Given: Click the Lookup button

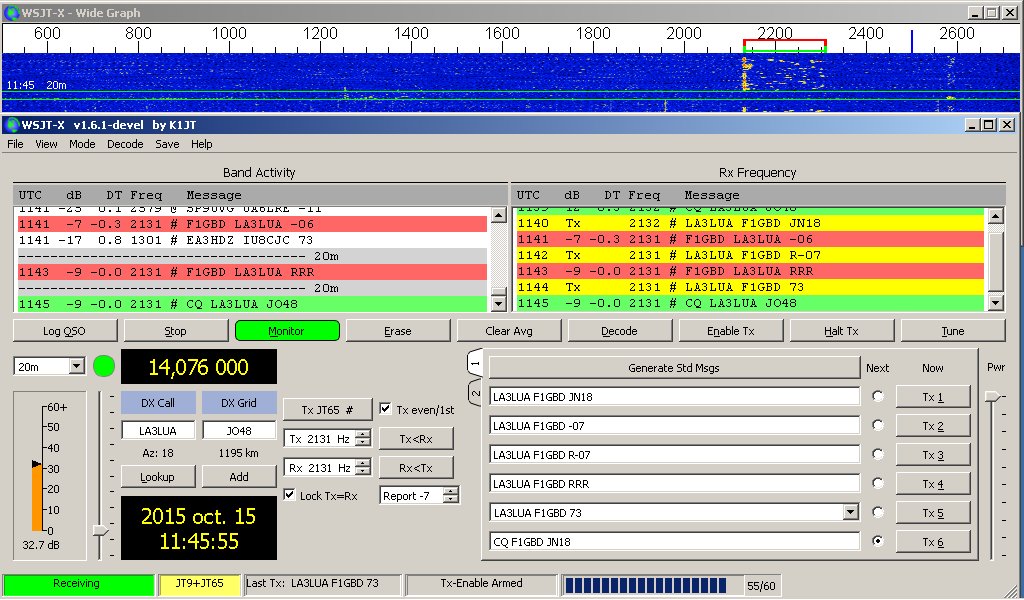Looking at the screenshot, I should (157, 477).
